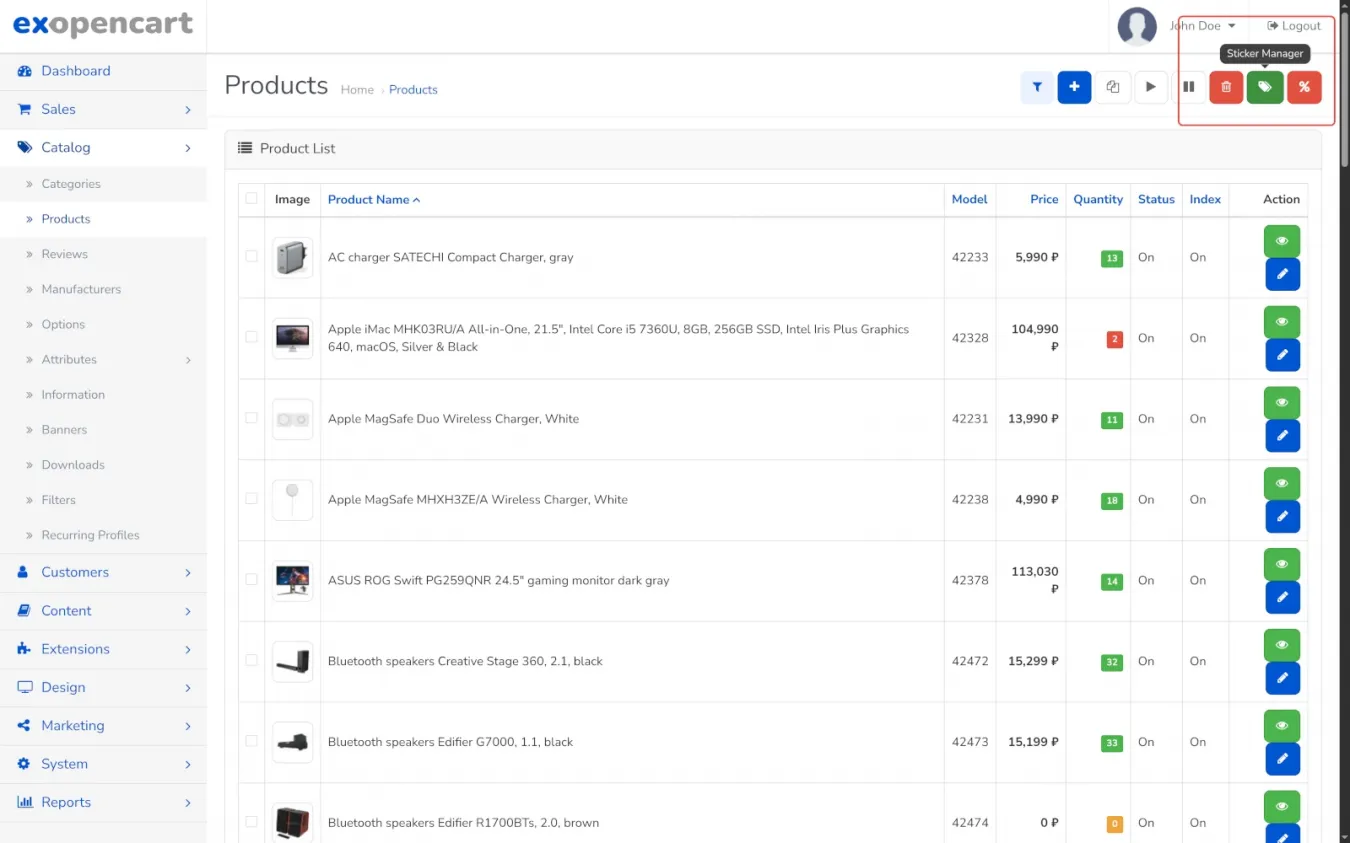Go to the Dashboard menu item
Screen dimensions: 1350x843
click(76, 71)
